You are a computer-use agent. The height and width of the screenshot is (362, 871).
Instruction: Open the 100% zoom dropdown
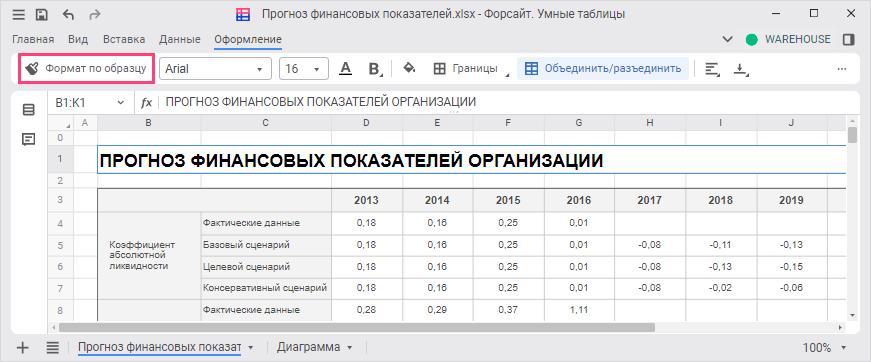pos(844,348)
